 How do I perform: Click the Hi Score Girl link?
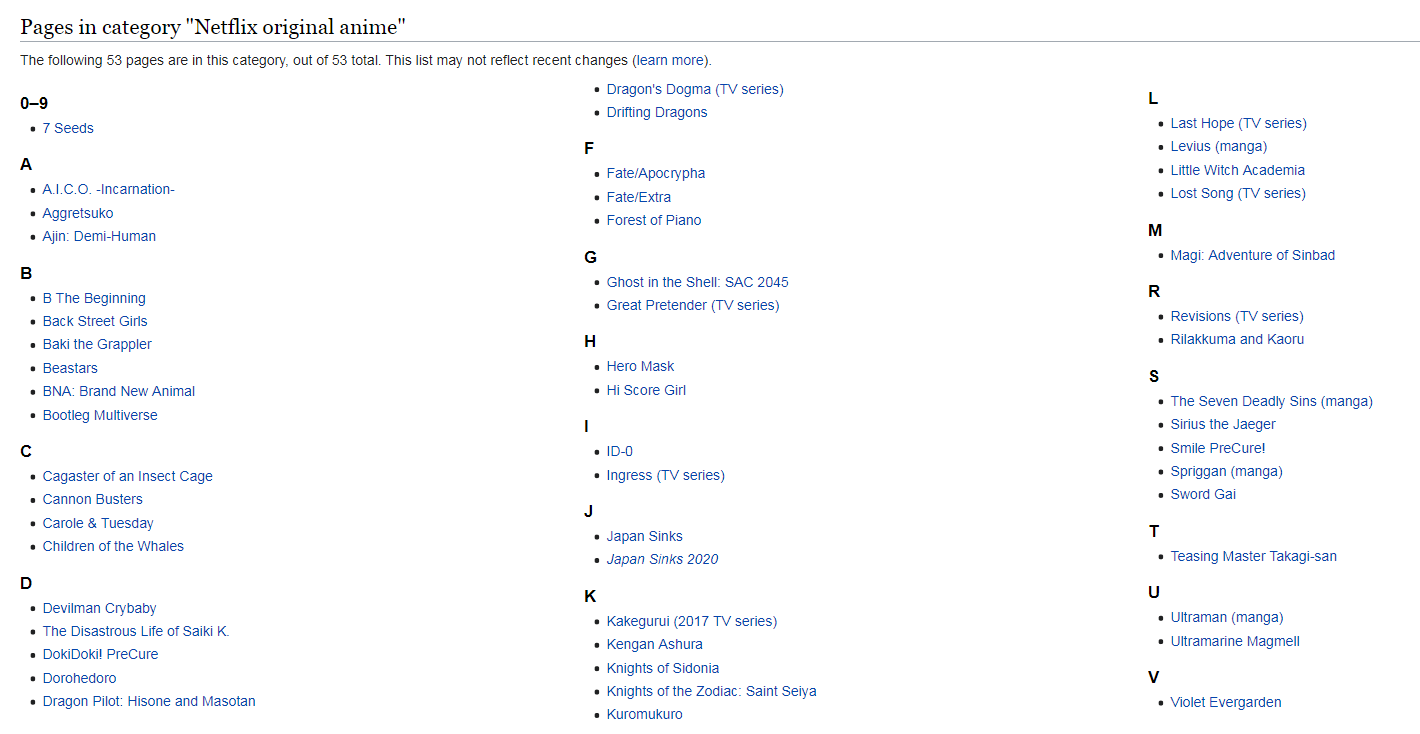[x=646, y=390]
